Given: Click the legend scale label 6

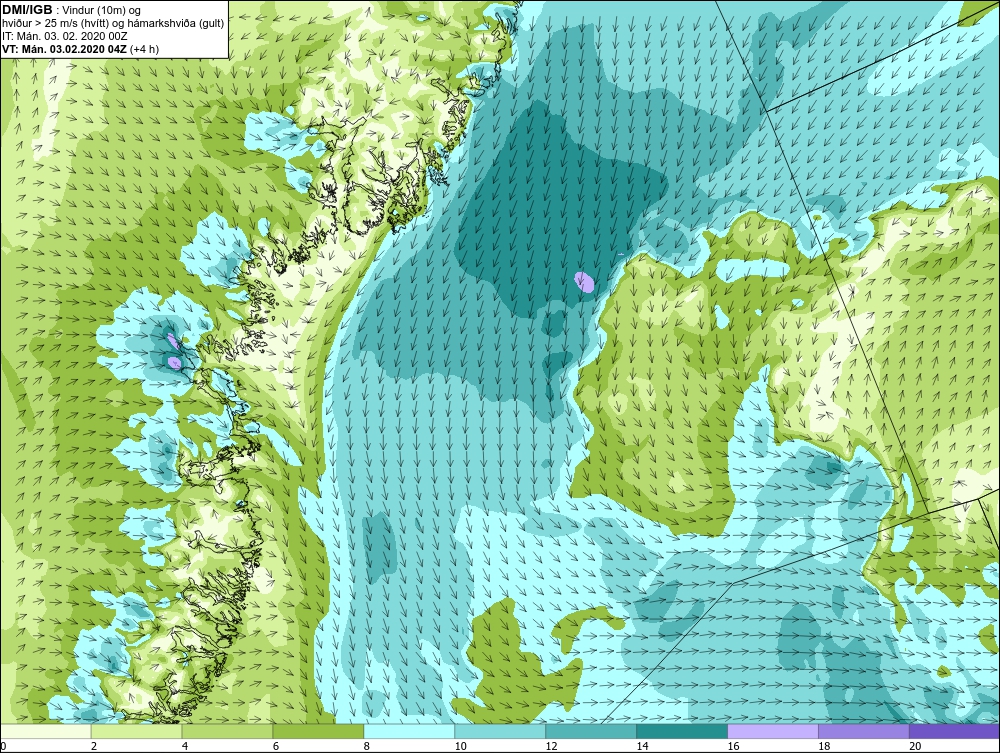Looking at the screenshot, I should [x=276, y=746].
